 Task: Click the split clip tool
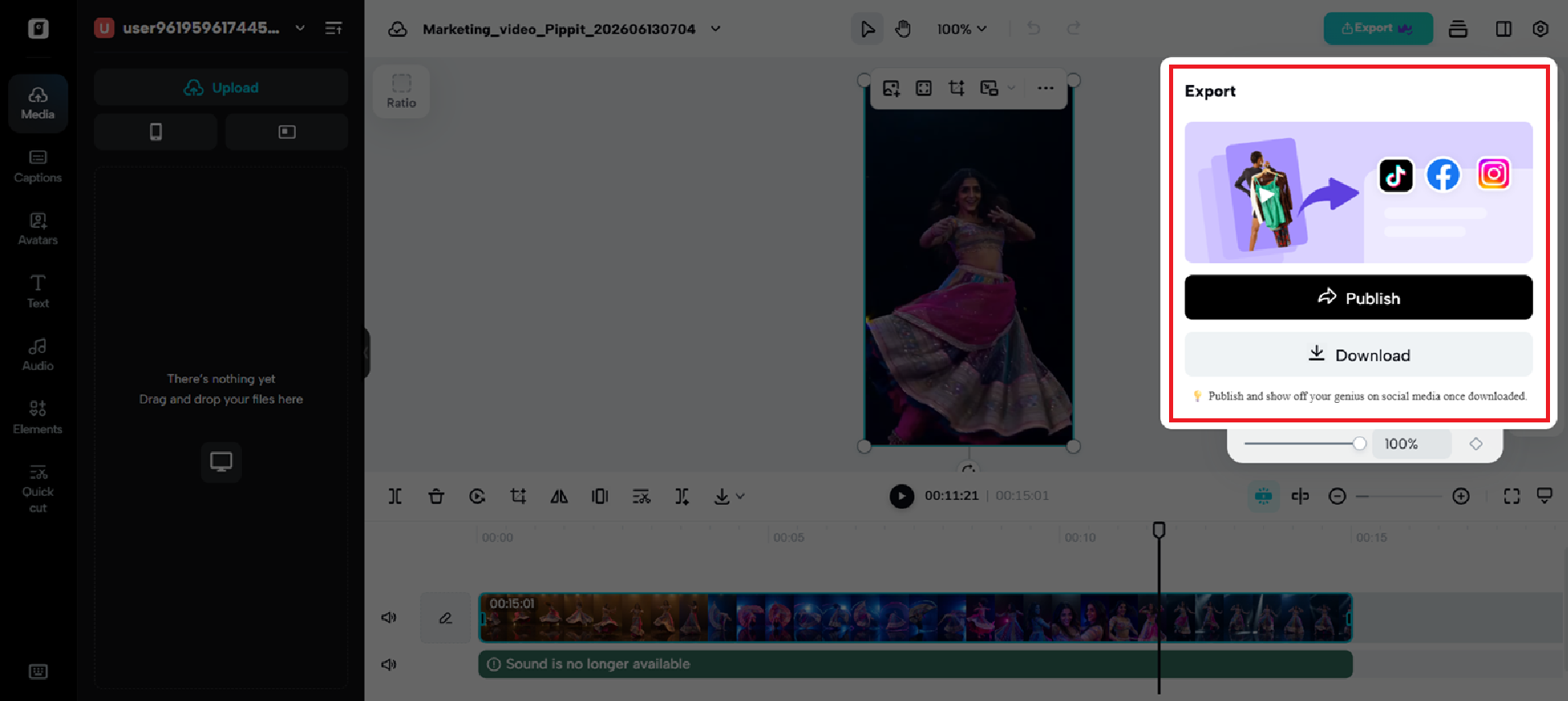pos(395,496)
